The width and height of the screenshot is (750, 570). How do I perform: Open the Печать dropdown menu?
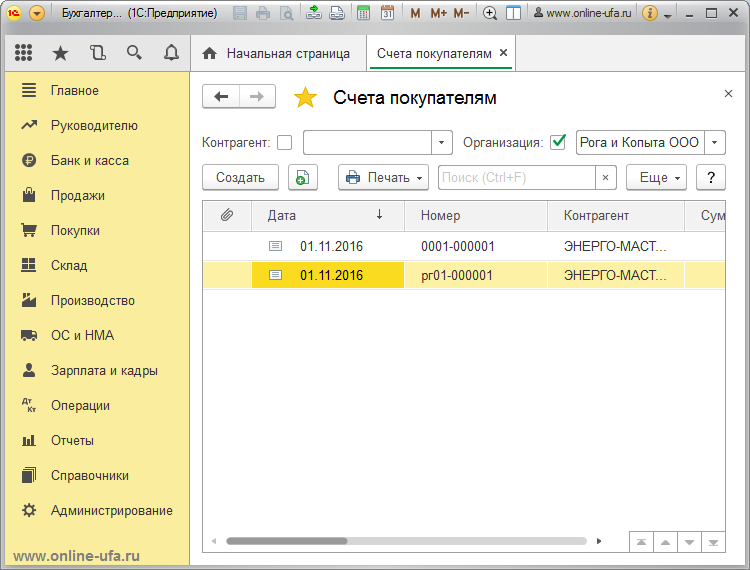(384, 178)
